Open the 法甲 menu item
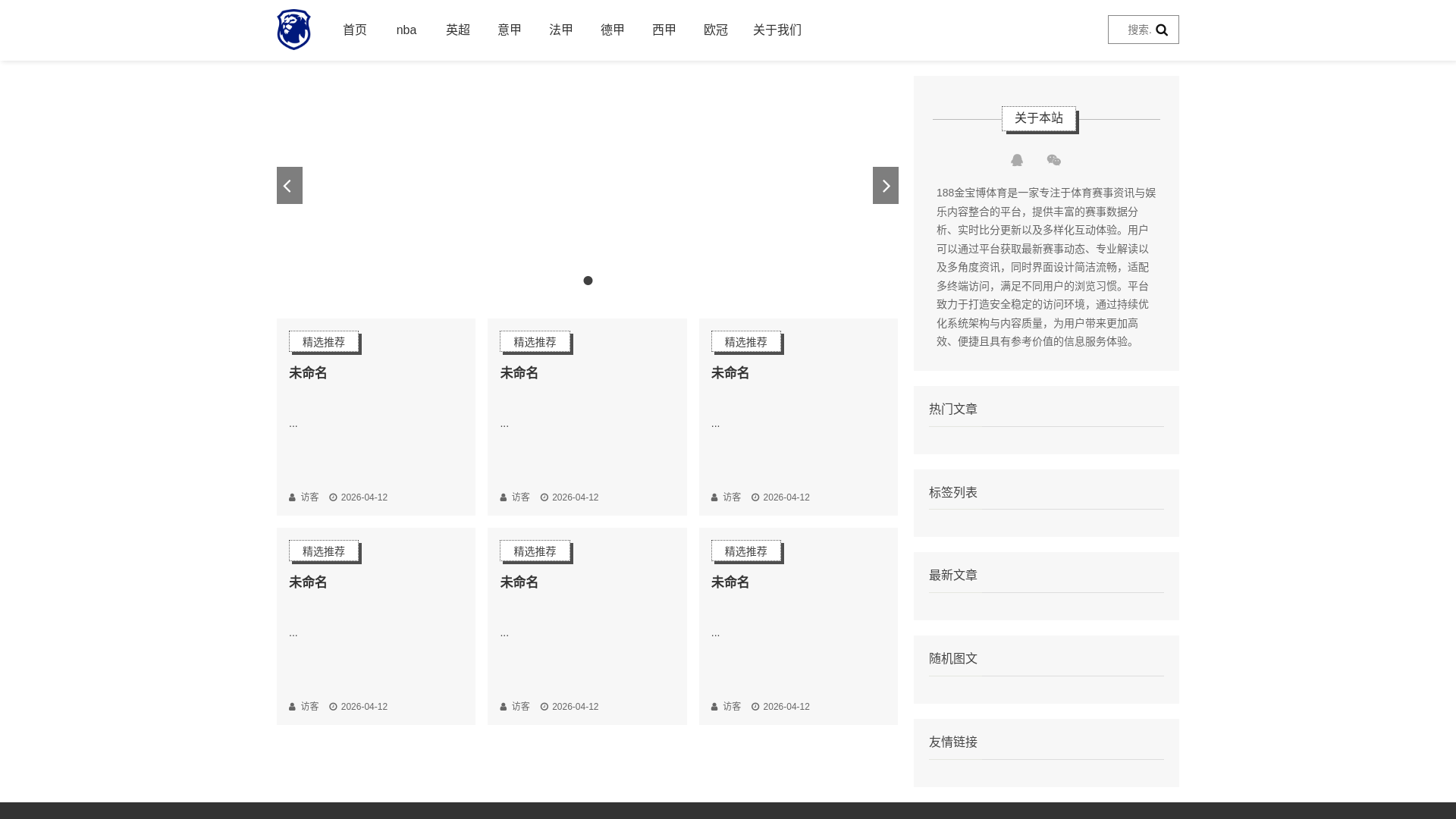 coord(561,30)
